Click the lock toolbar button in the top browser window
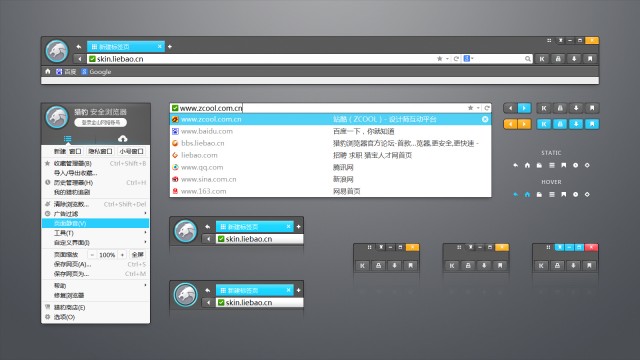Screen dimensions: 640x360 pyautogui.click(x=558, y=59)
